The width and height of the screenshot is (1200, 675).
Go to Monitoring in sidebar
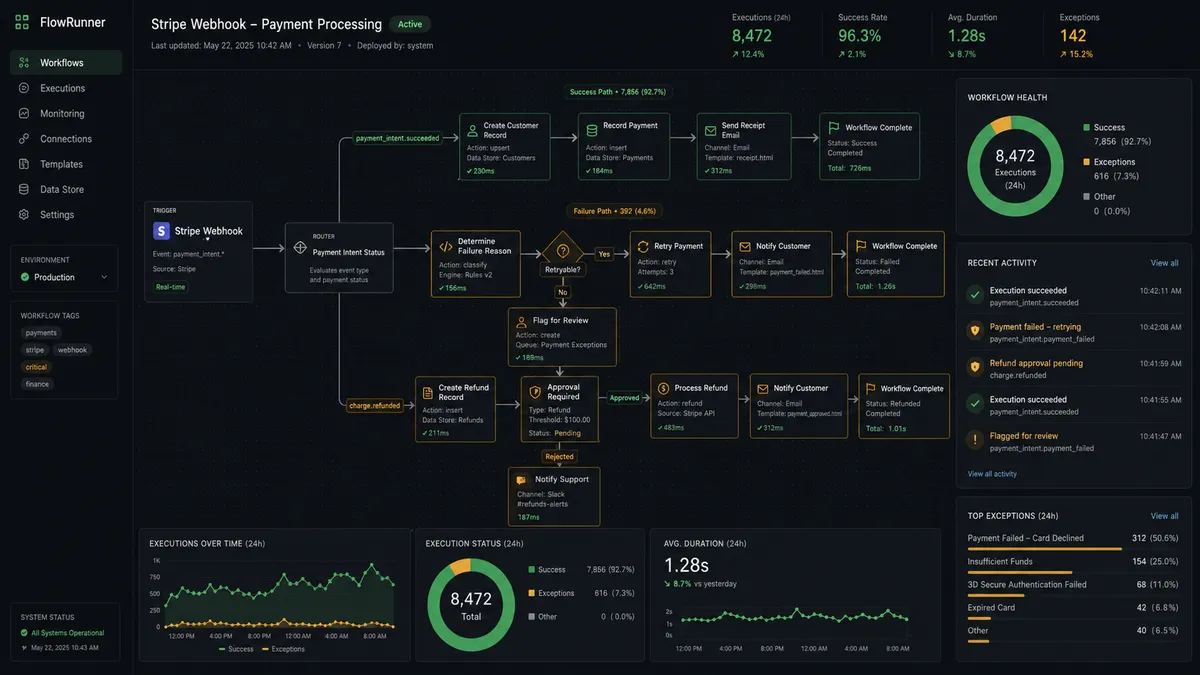(x=66, y=114)
